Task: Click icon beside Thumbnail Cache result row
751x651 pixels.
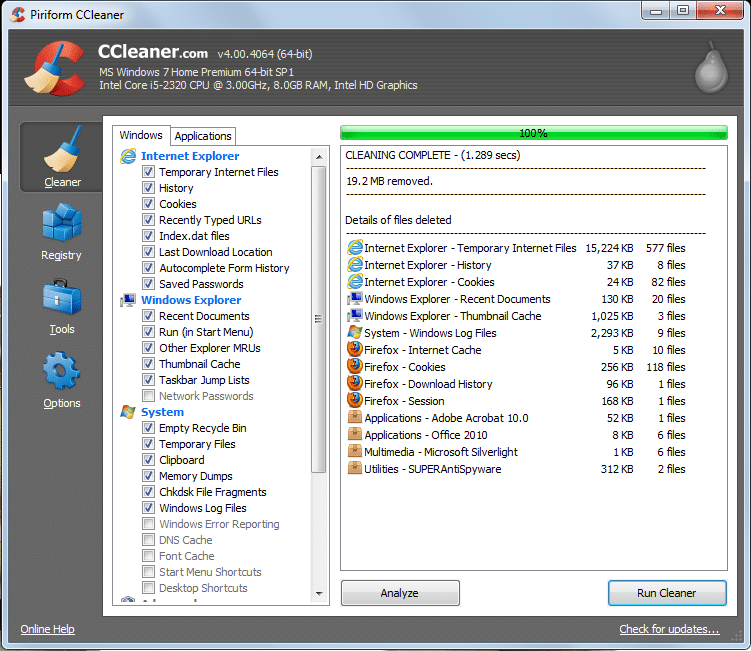Action: pyautogui.click(x=355, y=316)
